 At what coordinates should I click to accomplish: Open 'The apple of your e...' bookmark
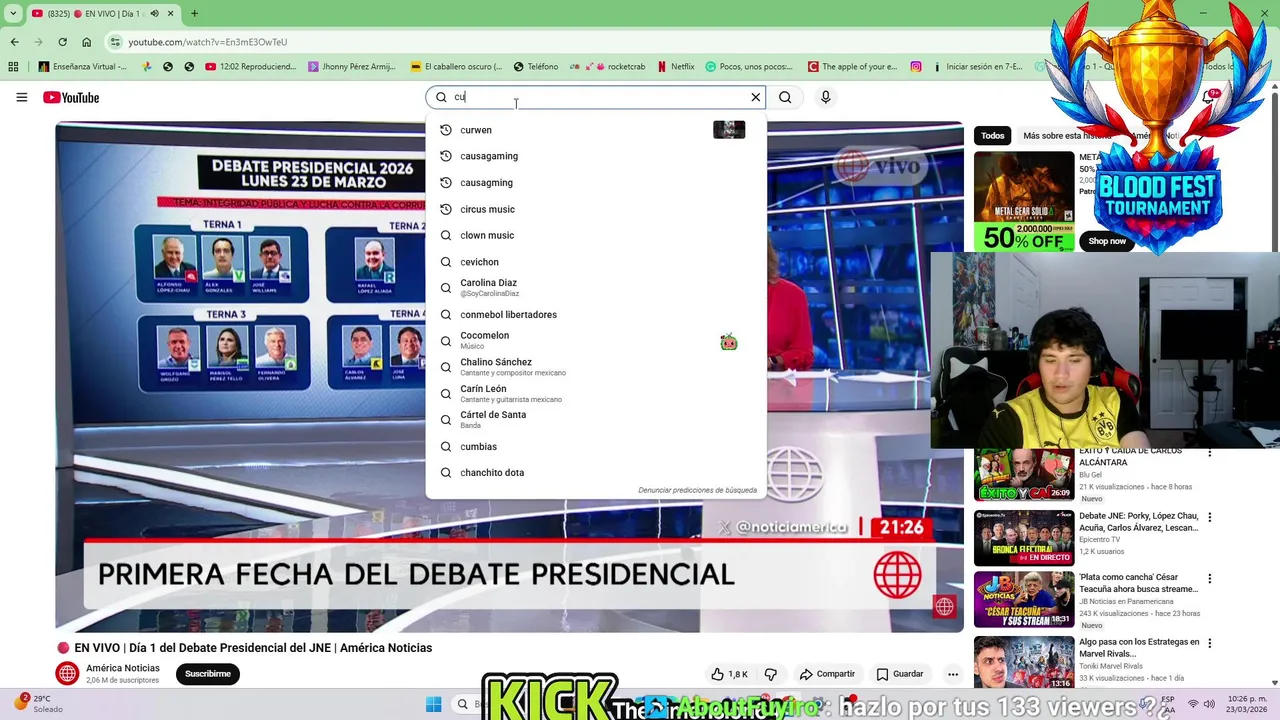[x=852, y=67]
